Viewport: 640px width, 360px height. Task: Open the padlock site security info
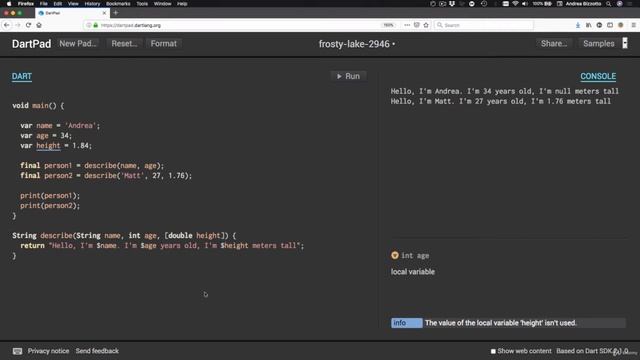point(96,25)
